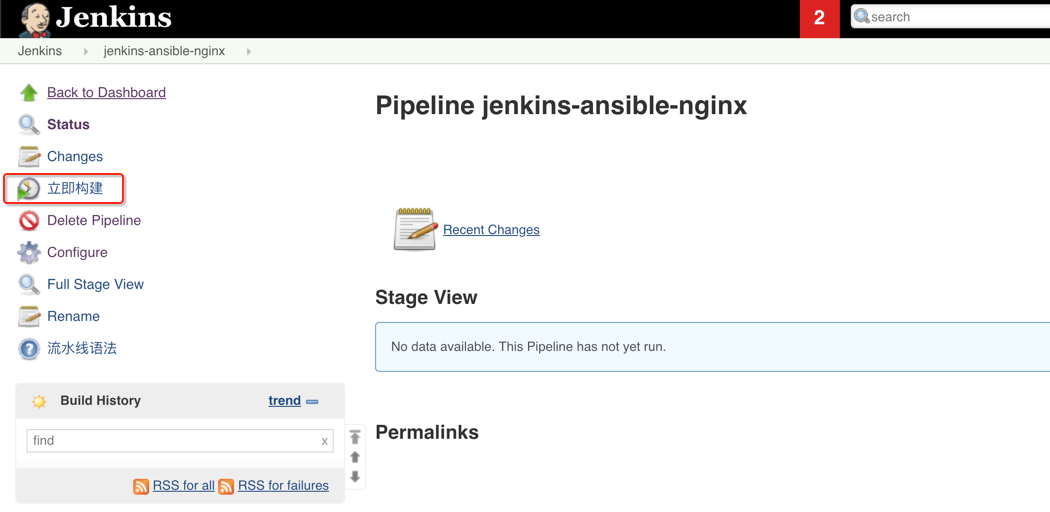Expand the Jenkins breadcrumb arrow

(86, 51)
